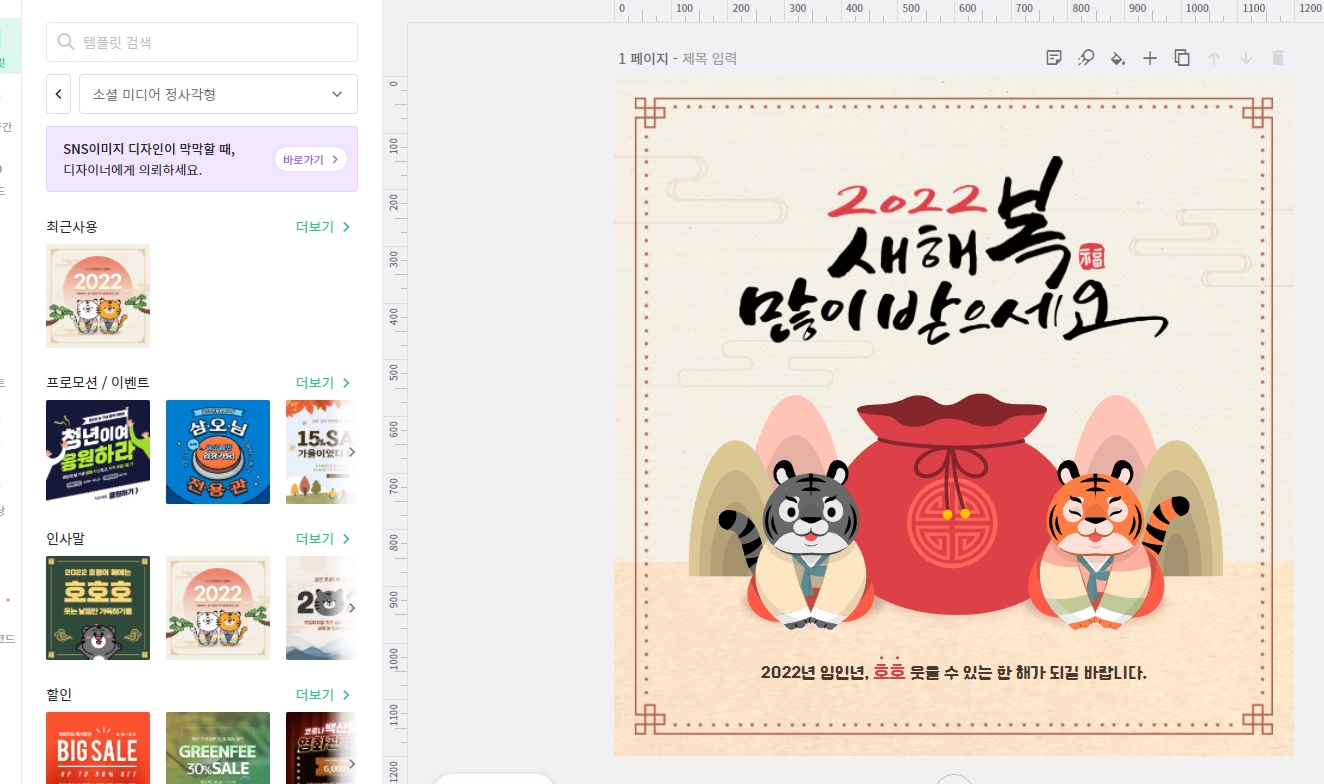Show next templates in 인사말 row
Viewport: 1324px width, 784px height.
click(350, 608)
